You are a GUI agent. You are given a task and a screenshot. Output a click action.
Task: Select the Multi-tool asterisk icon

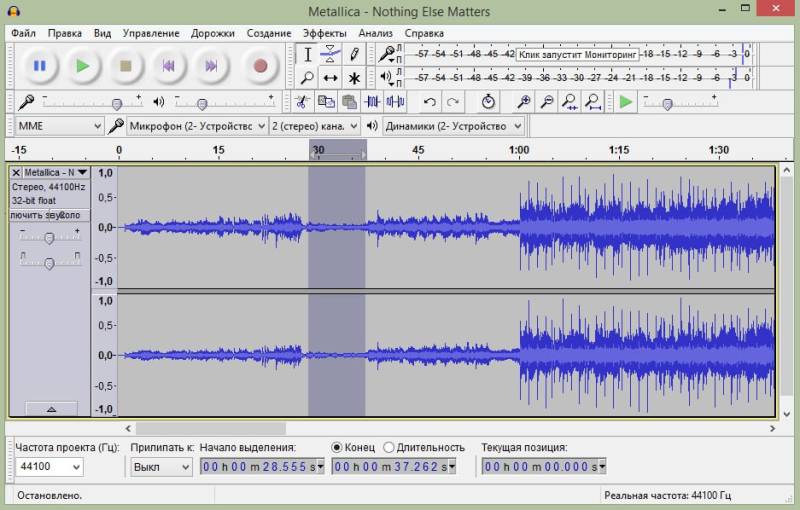pyautogui.click(x=354, y=78)
